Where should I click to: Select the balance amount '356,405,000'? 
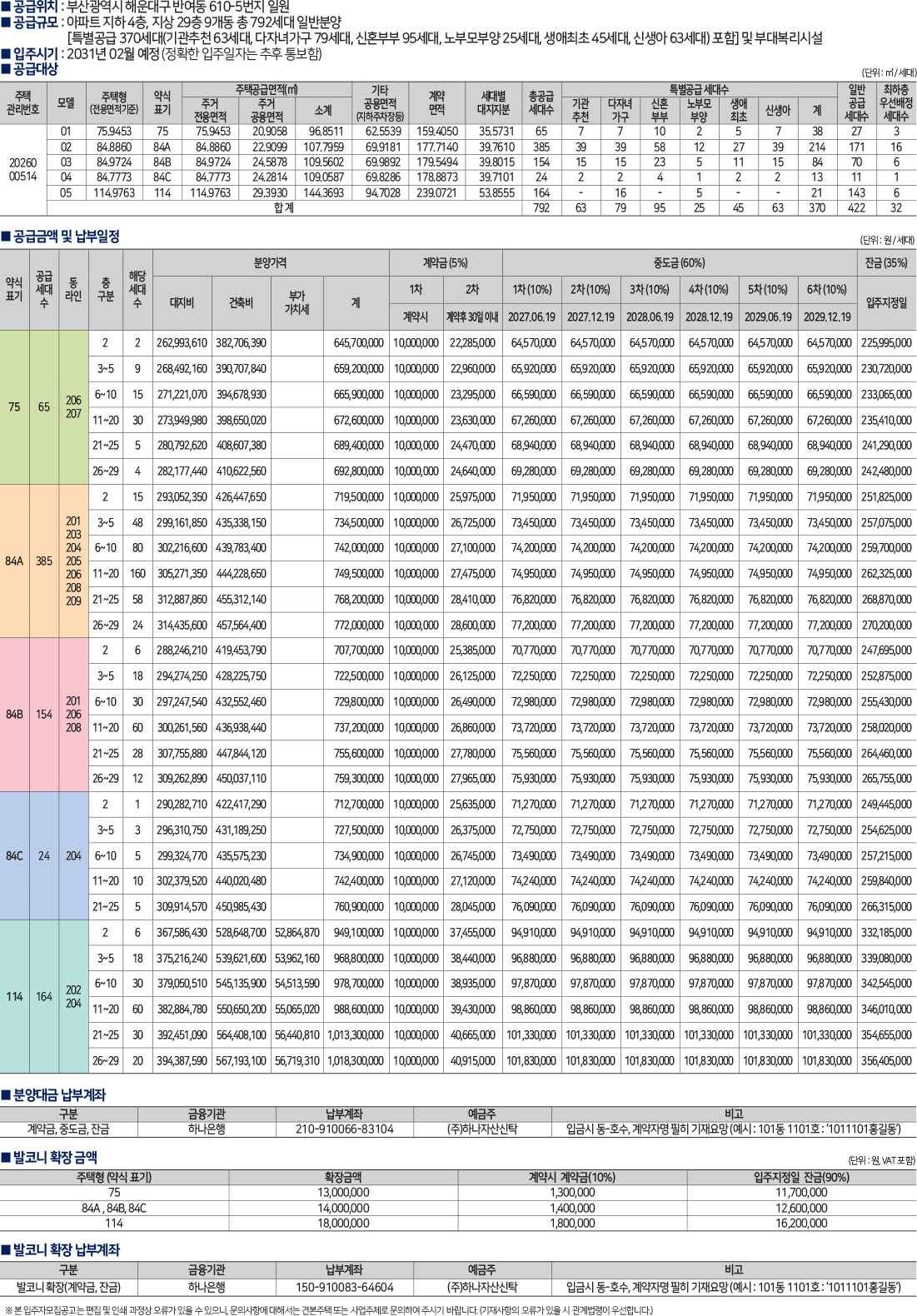(887, 1061)
